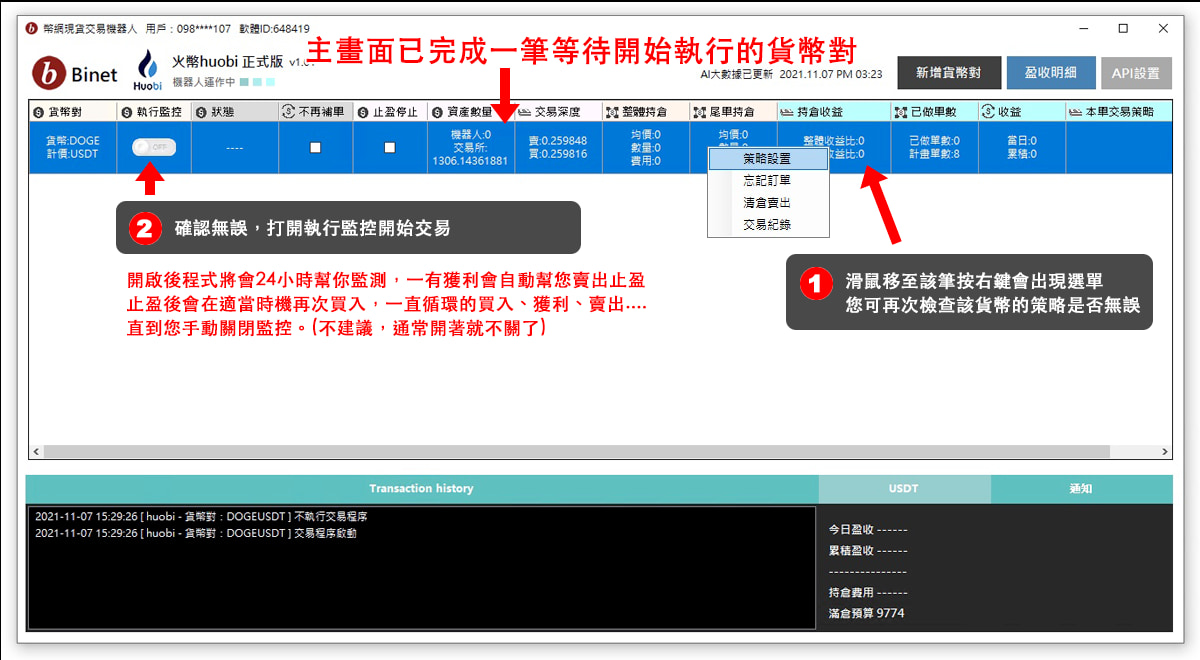Switch to the 通知 tab
Image resolution: width=1200 pixels, height=660 pixels.
click(1081, 489)
